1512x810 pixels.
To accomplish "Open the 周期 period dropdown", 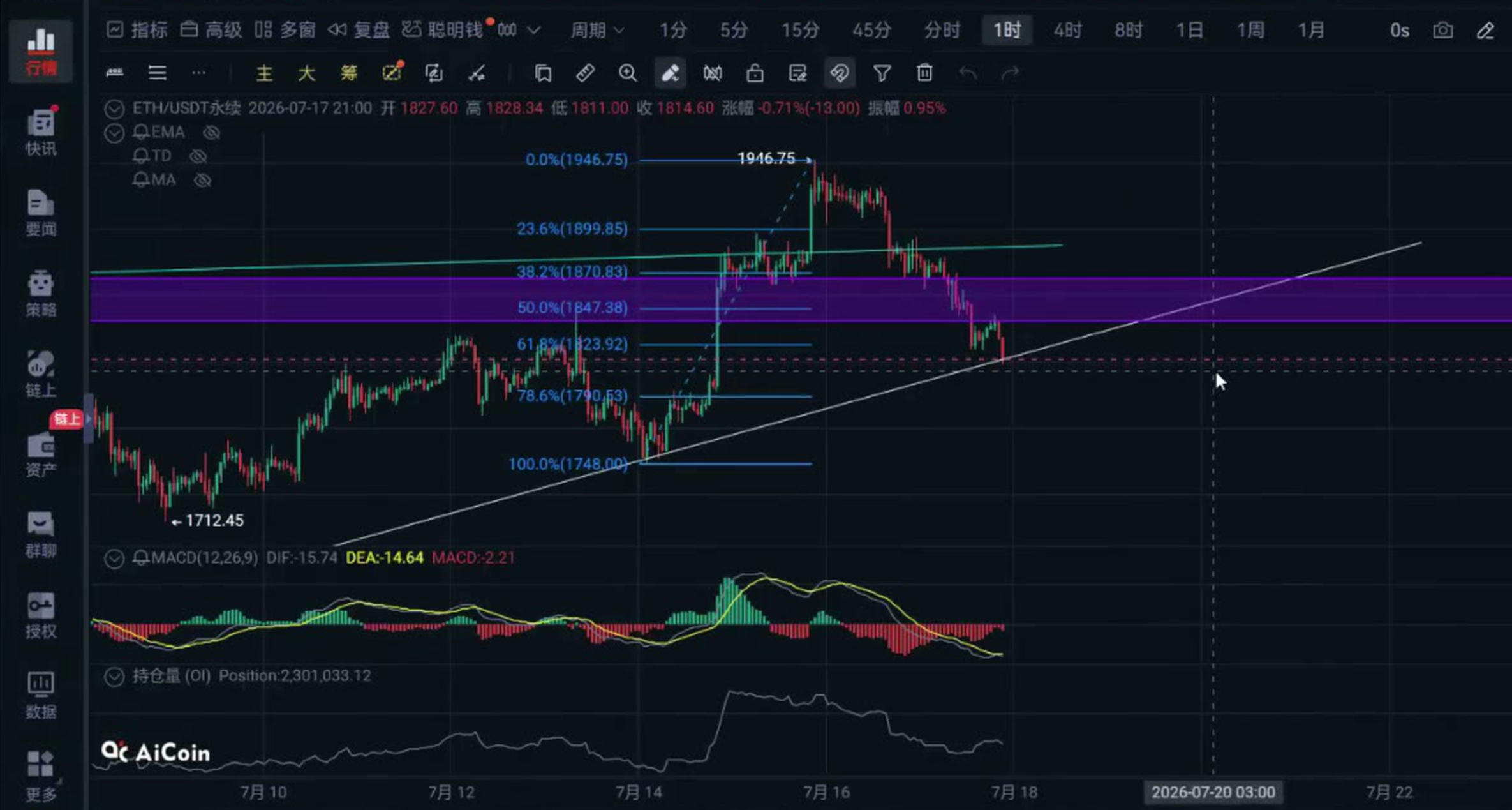I will pyautogui.click(x=597, y=30).
